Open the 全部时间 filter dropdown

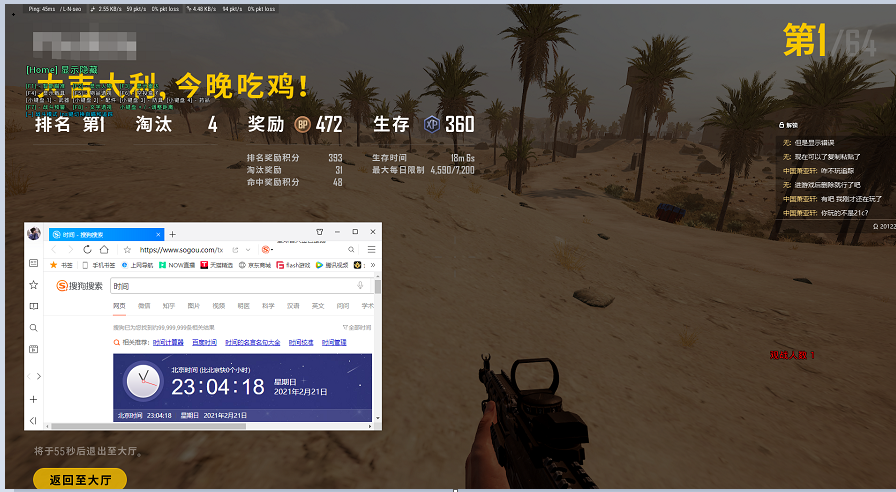point(357,327)
